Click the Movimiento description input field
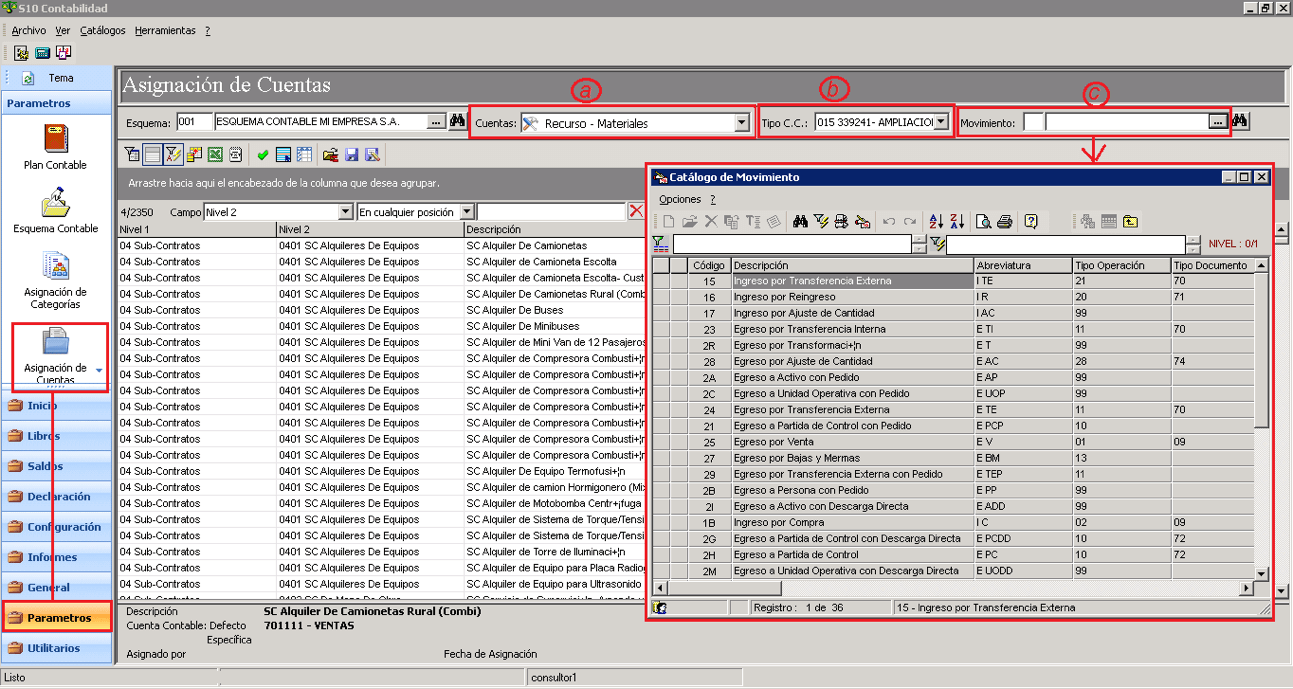 (1126, 122)
